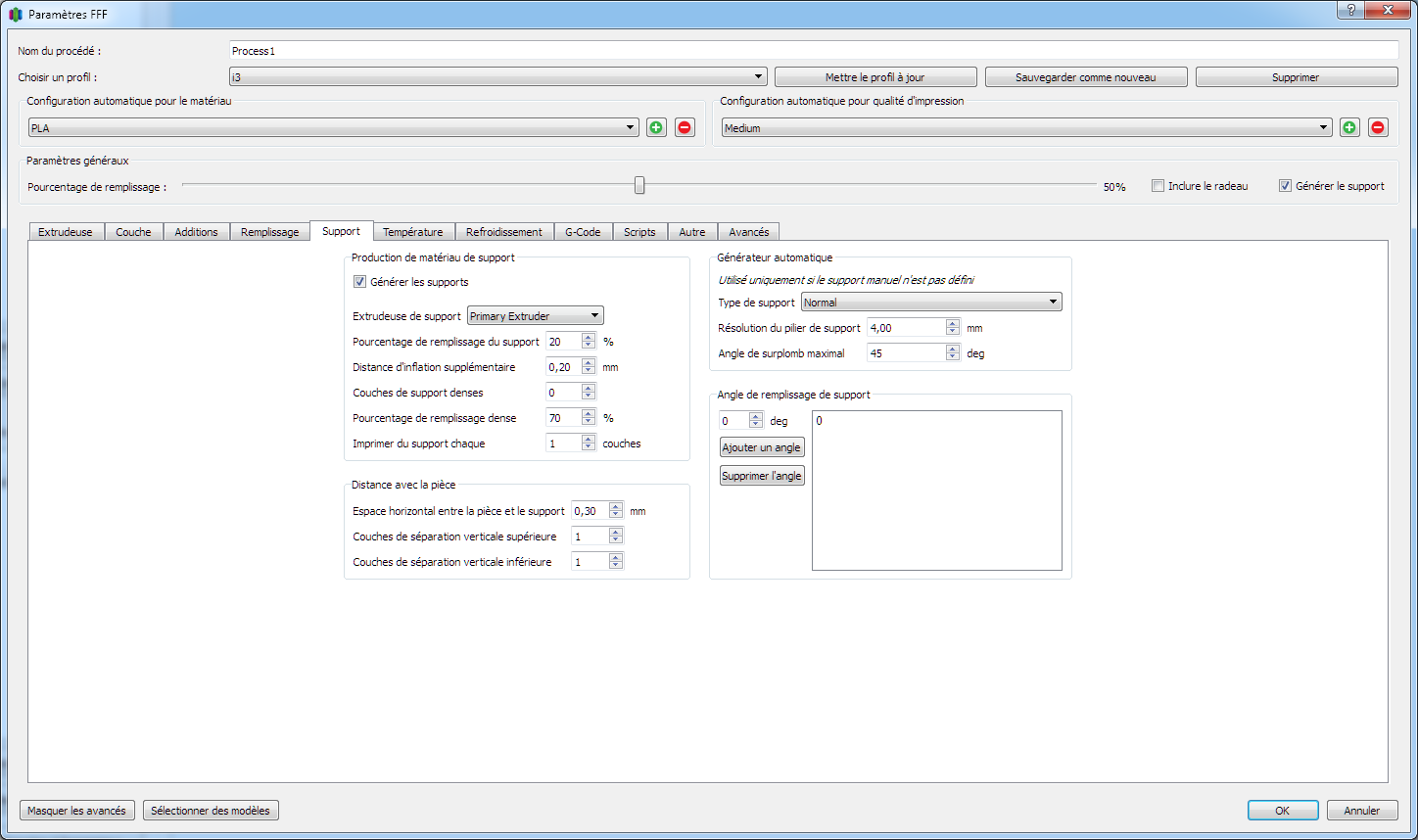Remove the Medium quality configuration
The height and width of the screenshot is (840, 1418).
1378,127
